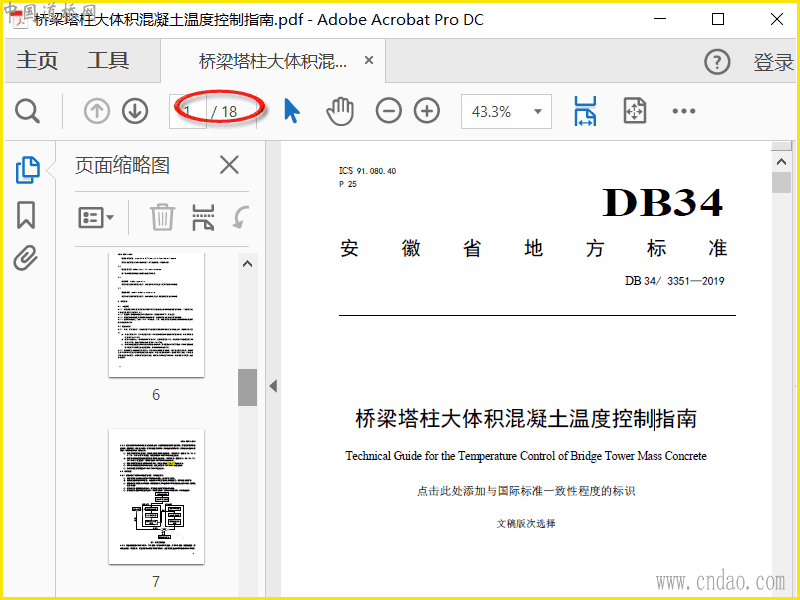Screen dimensions: 800x600
Task: Click the thumbnail pane page layout icon
Action: pyautogui.click(x=203, y=217)
